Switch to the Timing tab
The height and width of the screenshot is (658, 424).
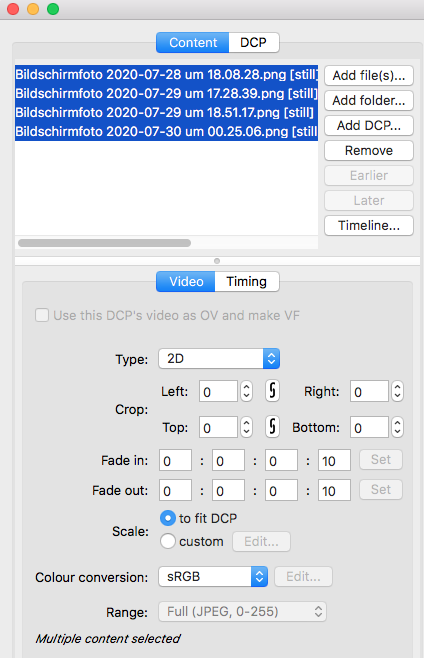click(247, 281)
